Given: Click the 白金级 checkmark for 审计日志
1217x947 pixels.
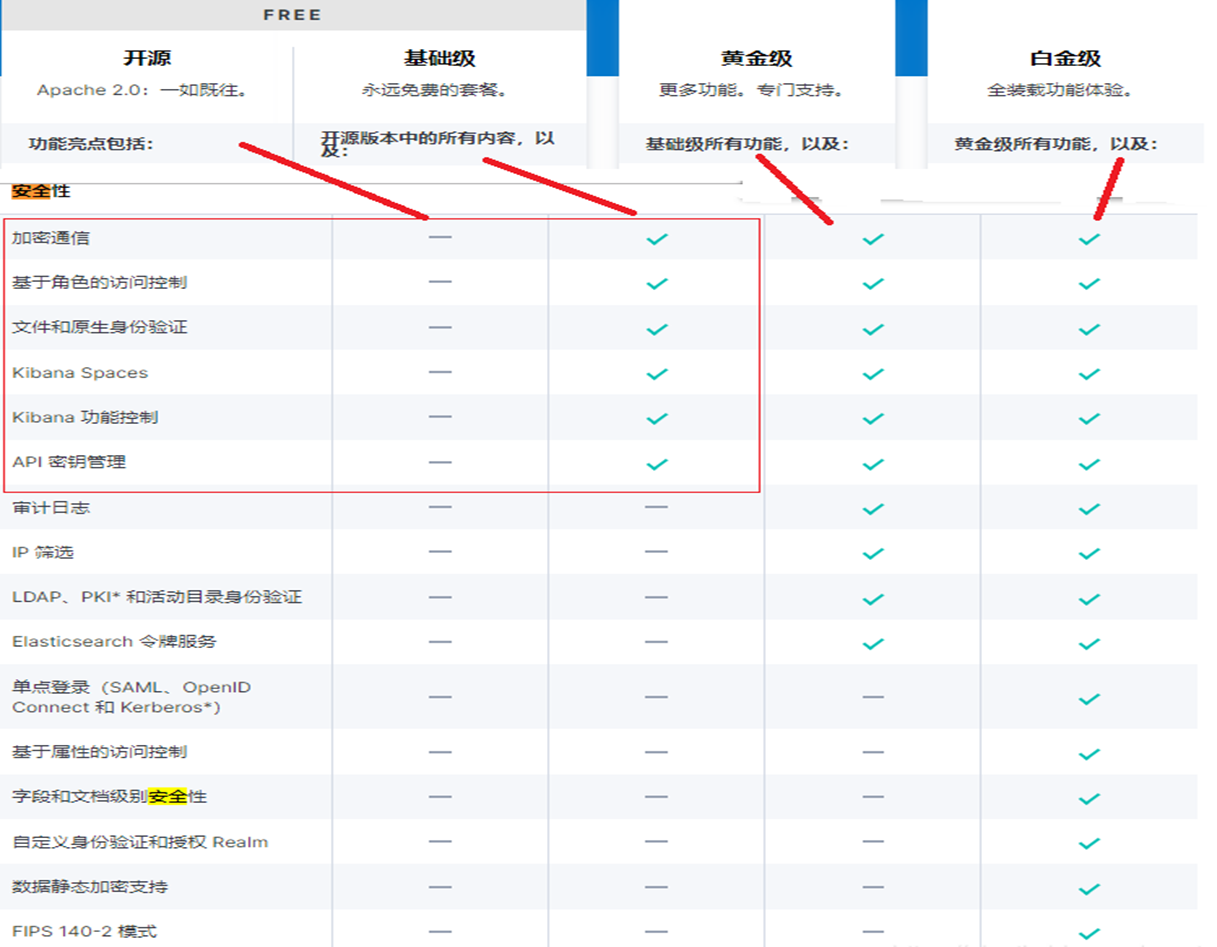Looking at the screenshot, I should 1089,509.
